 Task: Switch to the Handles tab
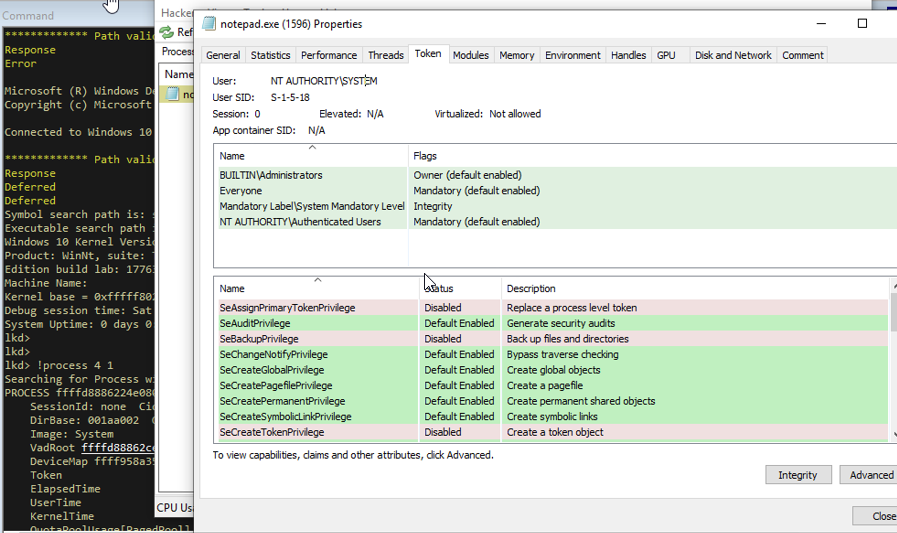click(628, 55)
